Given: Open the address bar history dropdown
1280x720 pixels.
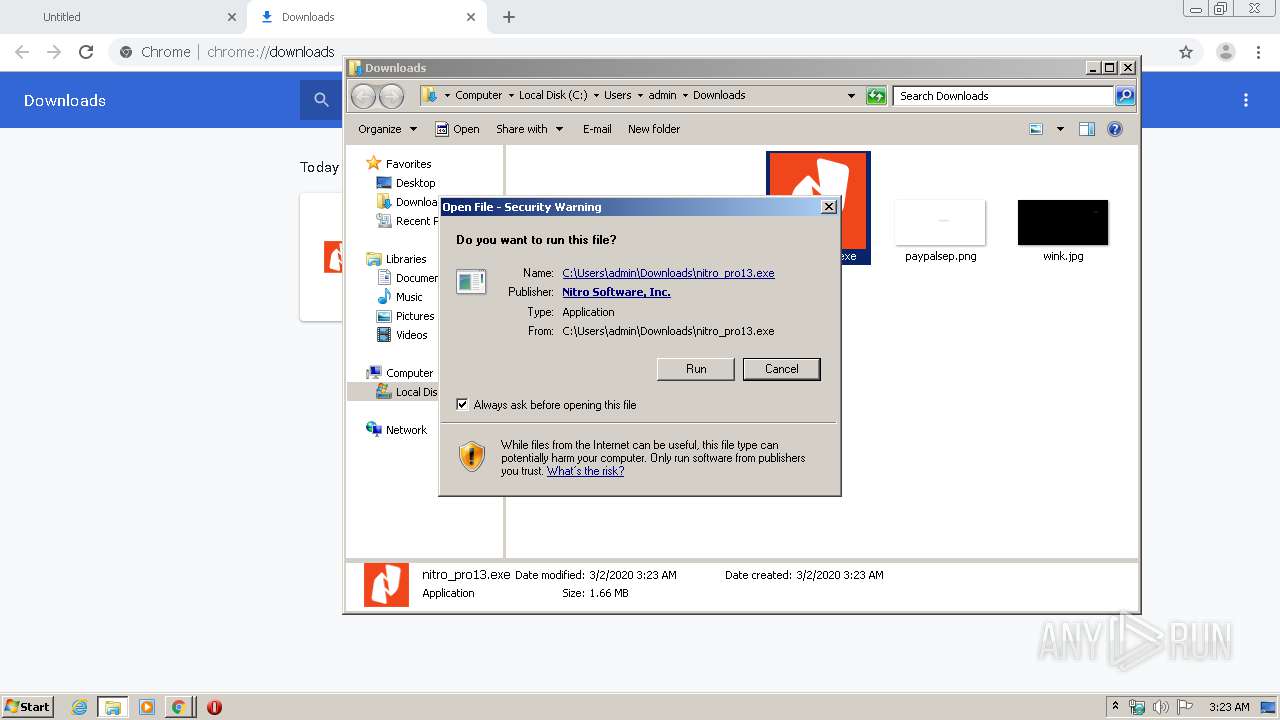Looking at the screenshot, I should coord(851,96).
